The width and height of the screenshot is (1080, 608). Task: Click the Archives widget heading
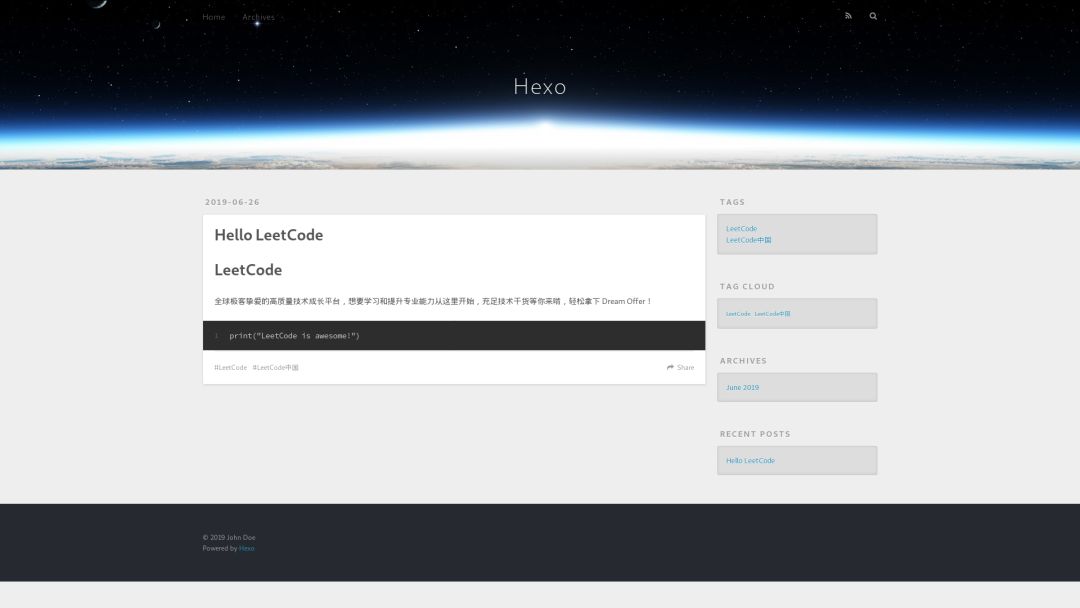point(743,361)
